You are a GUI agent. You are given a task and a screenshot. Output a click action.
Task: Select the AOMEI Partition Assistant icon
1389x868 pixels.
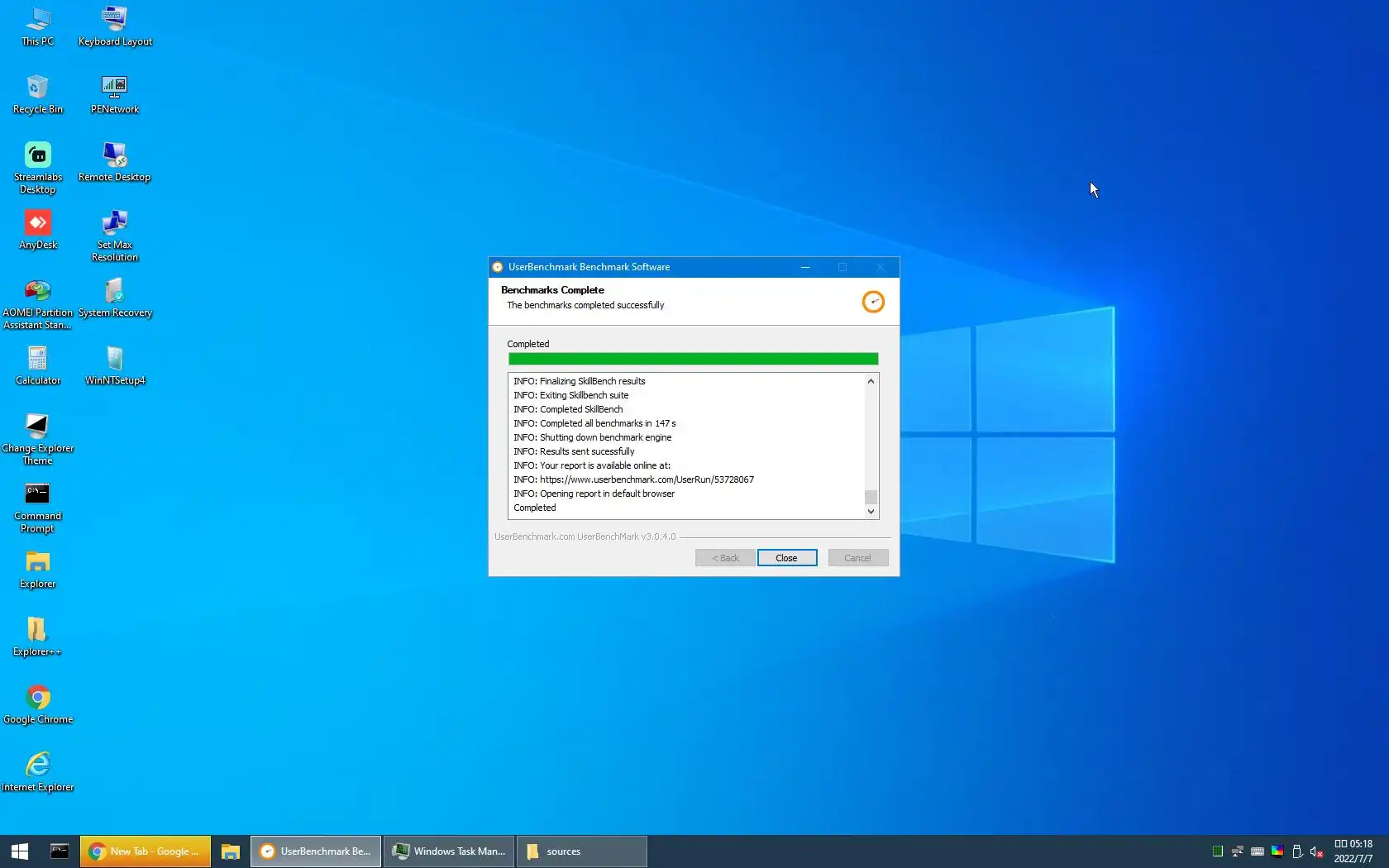[x=37, y=303]
